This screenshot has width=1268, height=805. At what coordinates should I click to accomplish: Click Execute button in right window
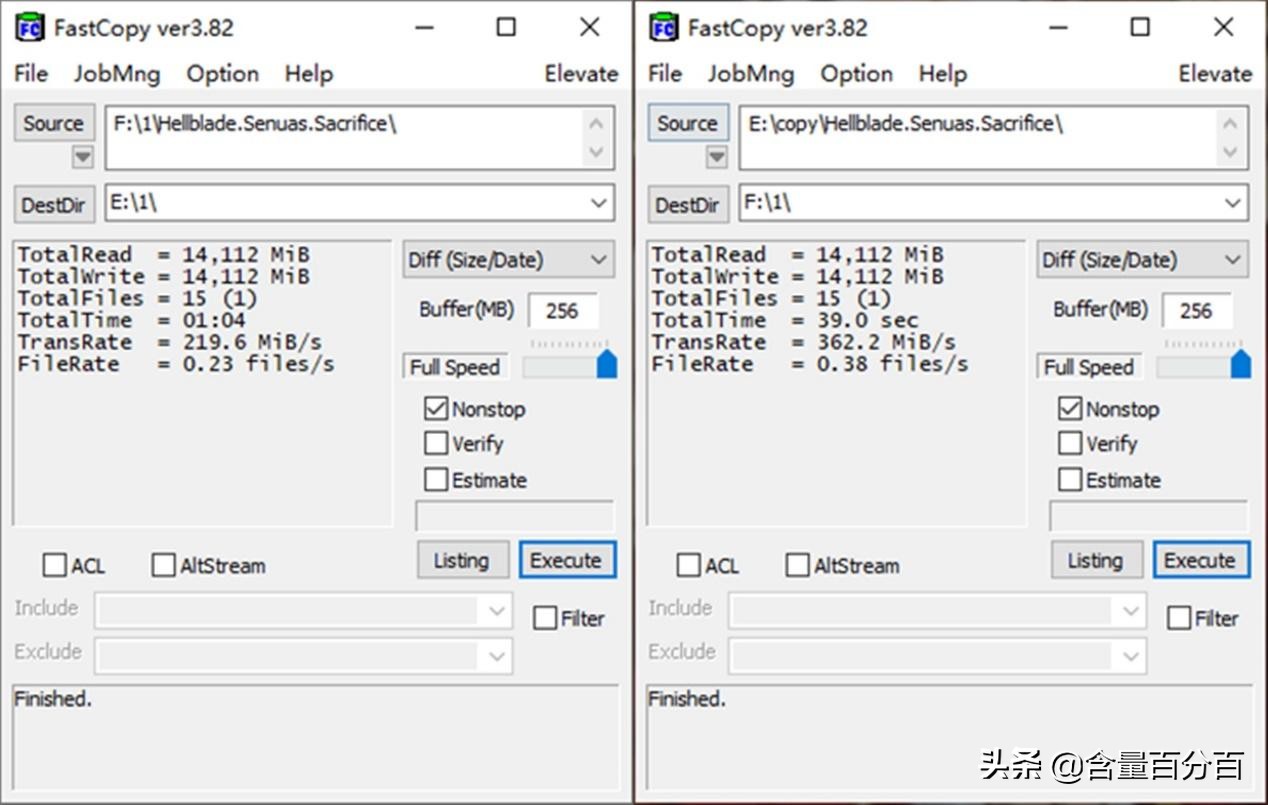[1200, 560]
